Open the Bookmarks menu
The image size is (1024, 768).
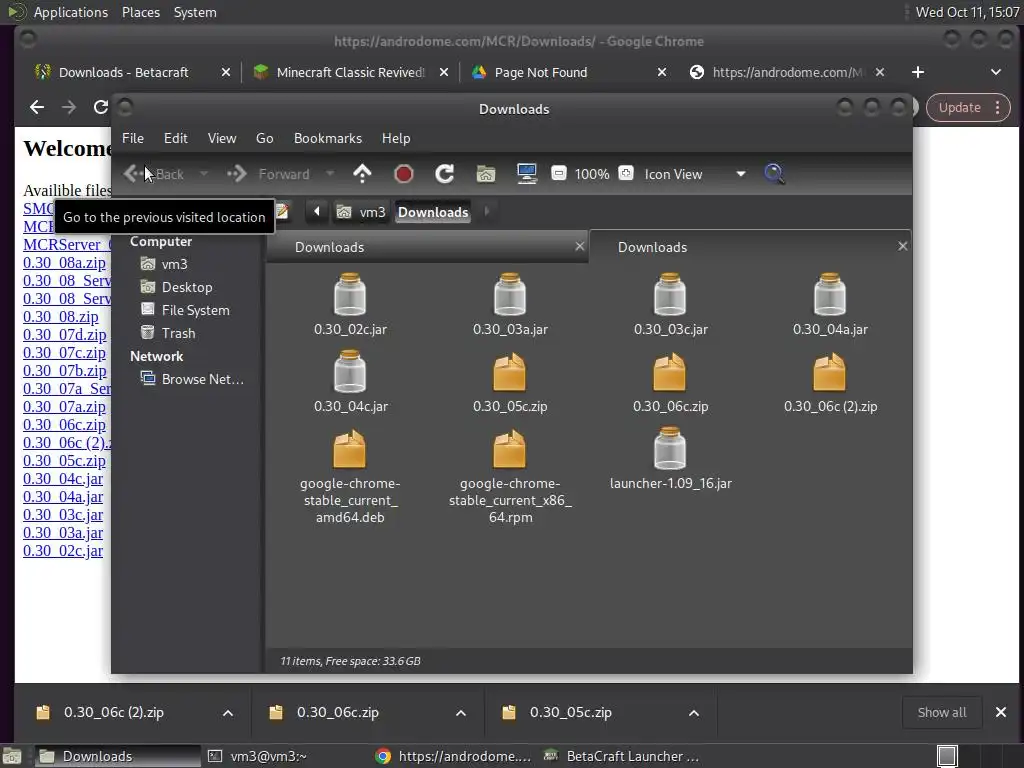[x=328, y=138]
